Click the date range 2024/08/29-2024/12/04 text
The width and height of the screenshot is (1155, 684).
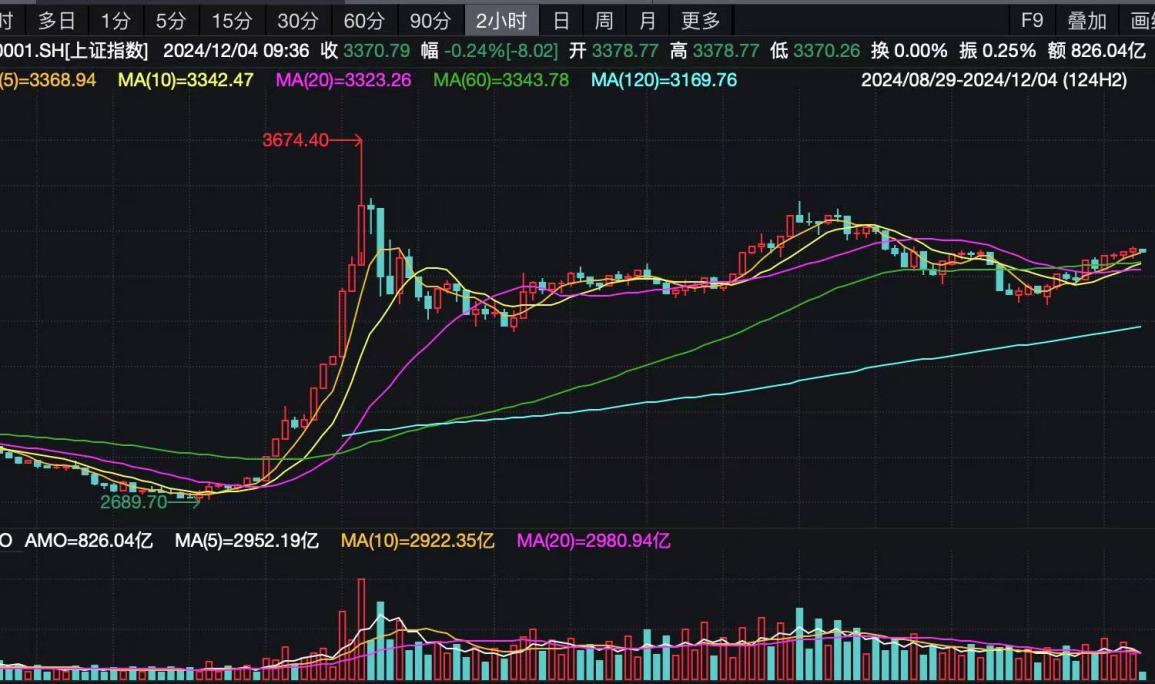[x=959, y=80]
